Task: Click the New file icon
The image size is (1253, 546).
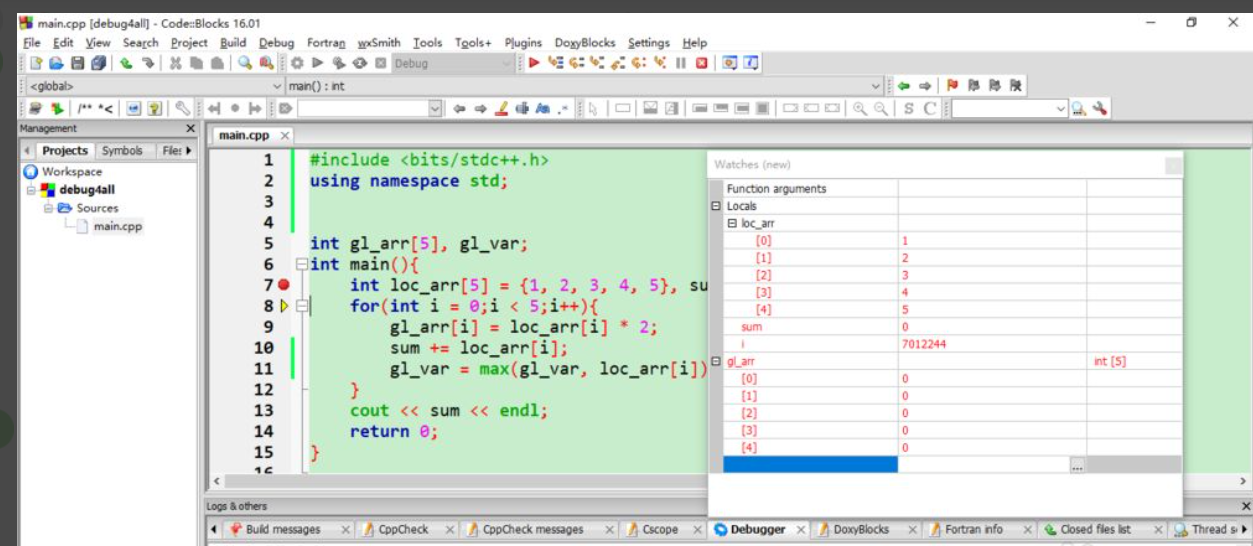Action: point(36,63)
